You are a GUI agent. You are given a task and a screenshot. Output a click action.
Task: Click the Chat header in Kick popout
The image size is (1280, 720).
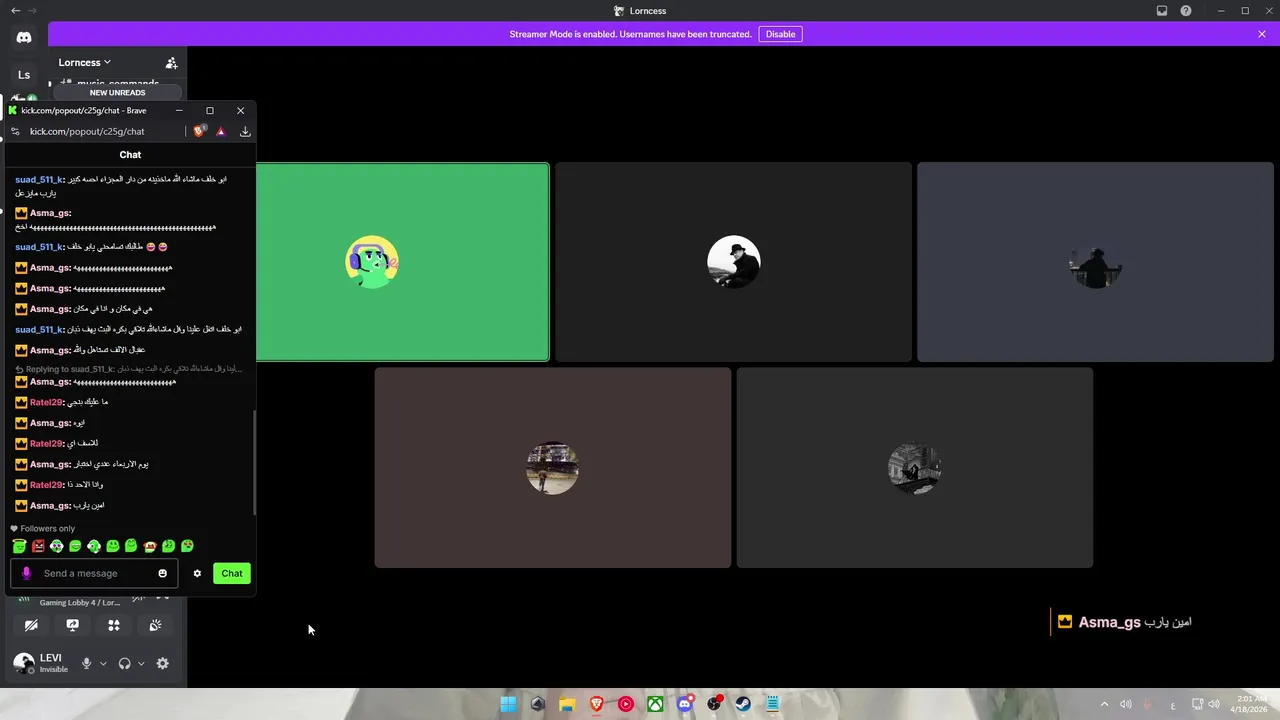[130, 155]
